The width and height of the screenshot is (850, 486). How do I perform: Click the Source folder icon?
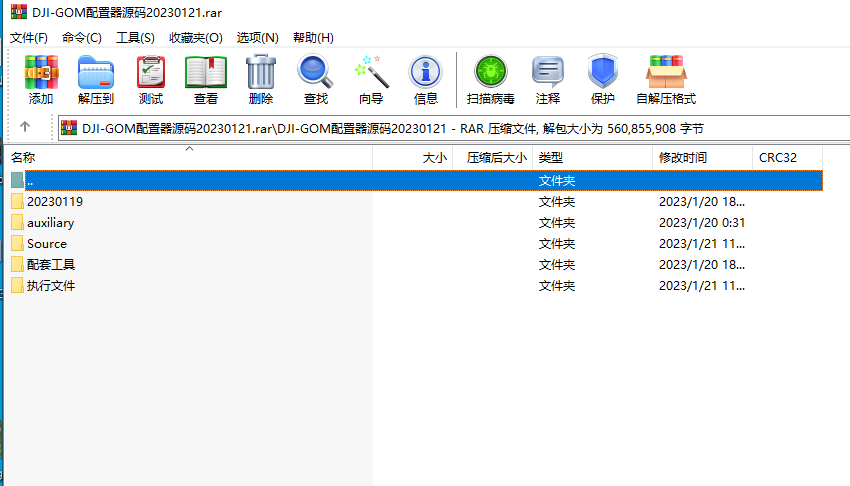(x=17, y=244)
